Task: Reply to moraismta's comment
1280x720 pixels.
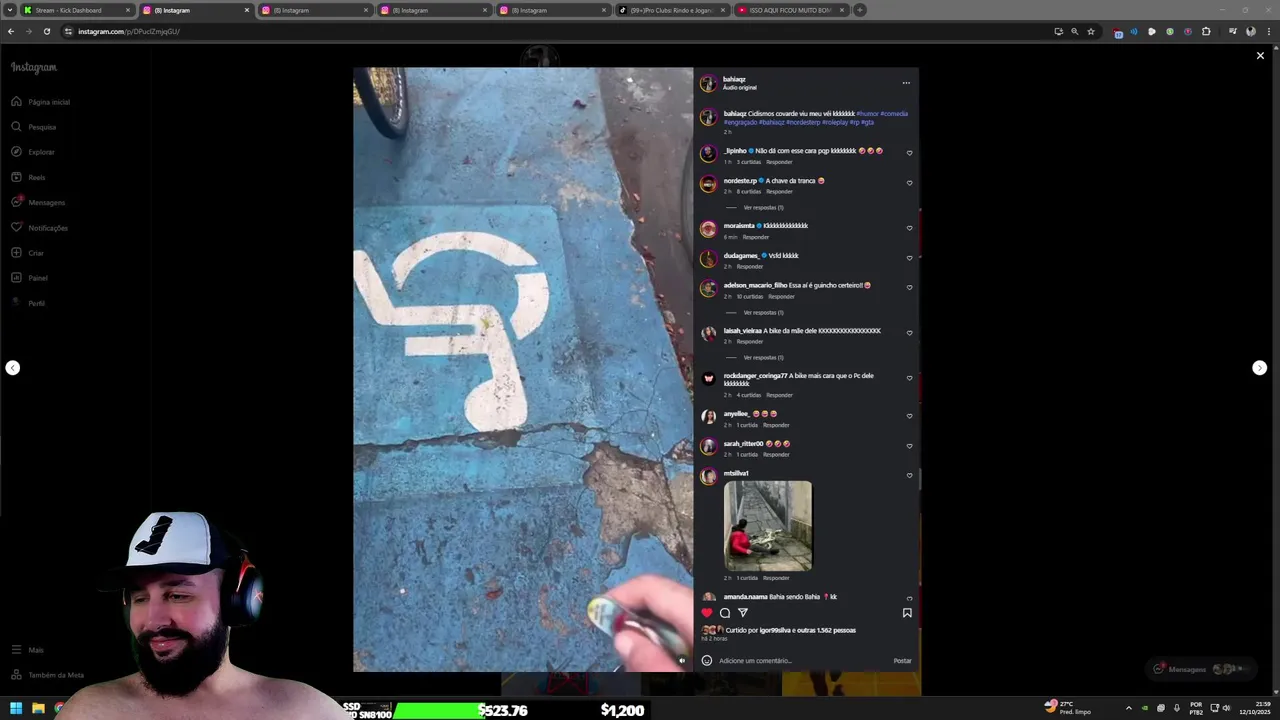Action: click(x=756, y=237)
